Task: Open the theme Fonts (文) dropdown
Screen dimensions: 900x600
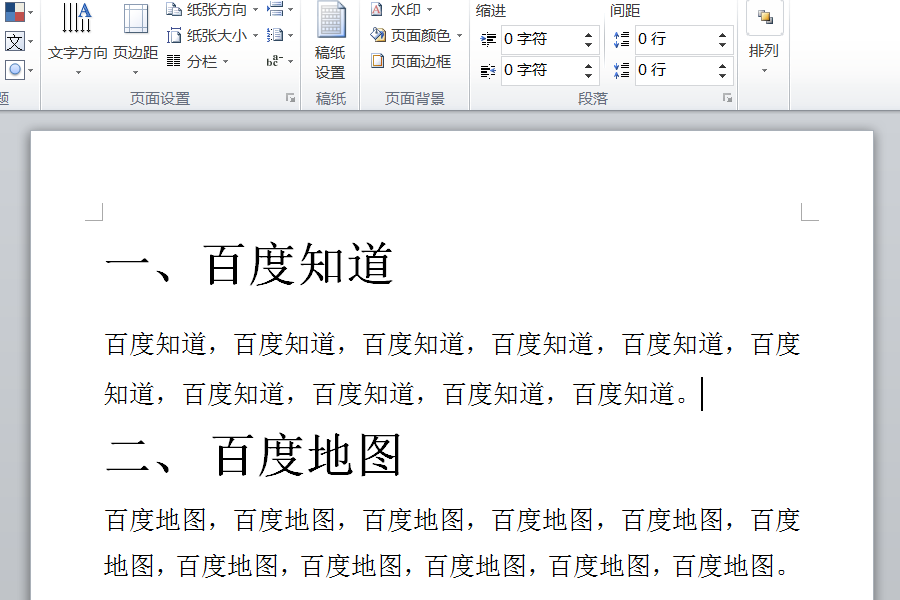Action: click(17, 41)
